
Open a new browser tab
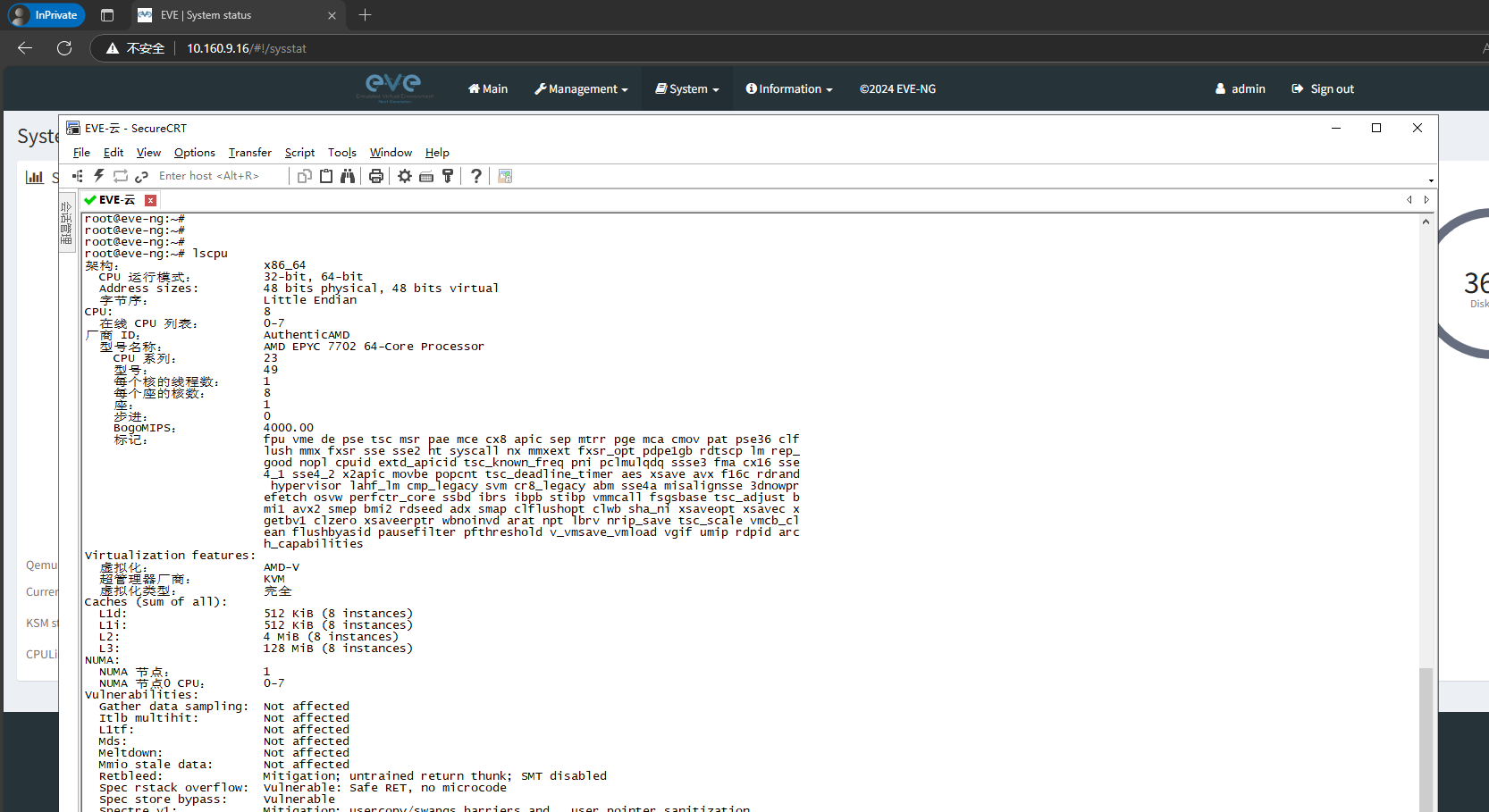click(x=365, y=15)
